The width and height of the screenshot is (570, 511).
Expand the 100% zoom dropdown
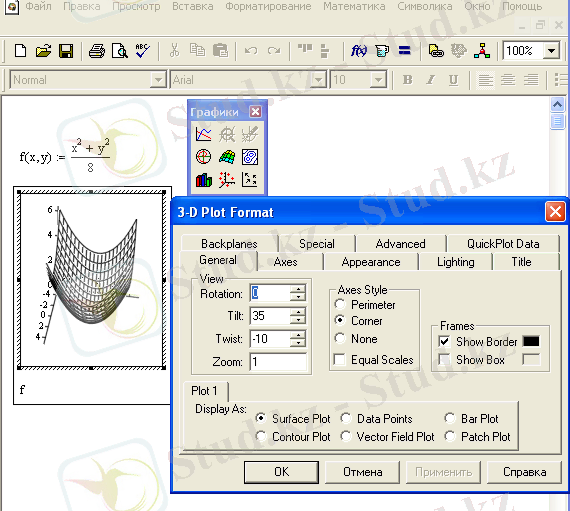pyautogui.click(x=551, y=51)
